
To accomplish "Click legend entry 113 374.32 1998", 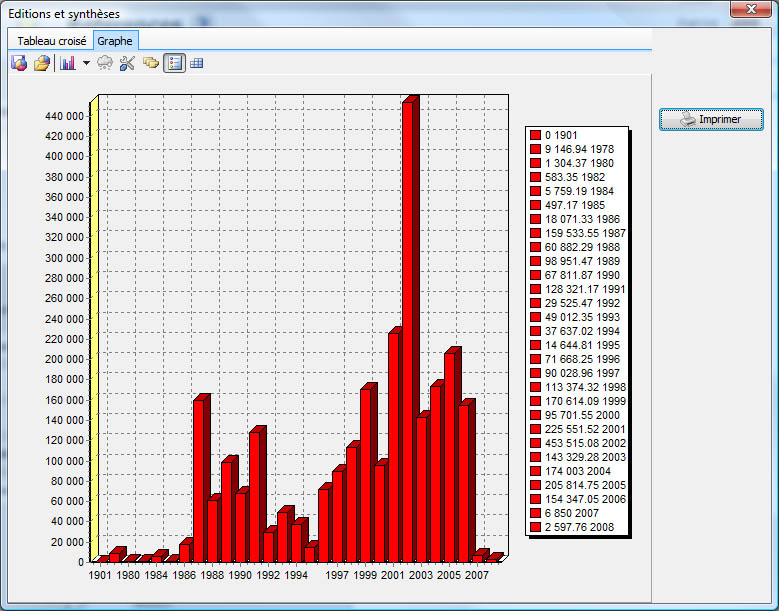I will pos(578,387).
